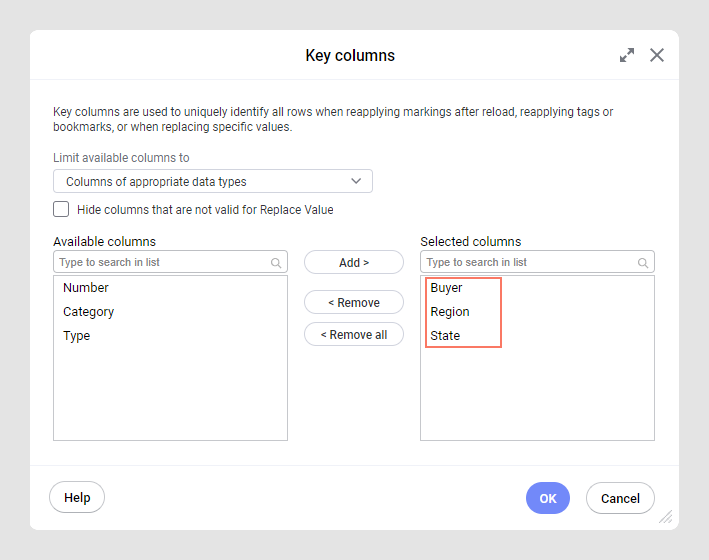This screenshot has height=560, width=709.
Task: Select Category in Available columns
Action: tap(89, 312)
